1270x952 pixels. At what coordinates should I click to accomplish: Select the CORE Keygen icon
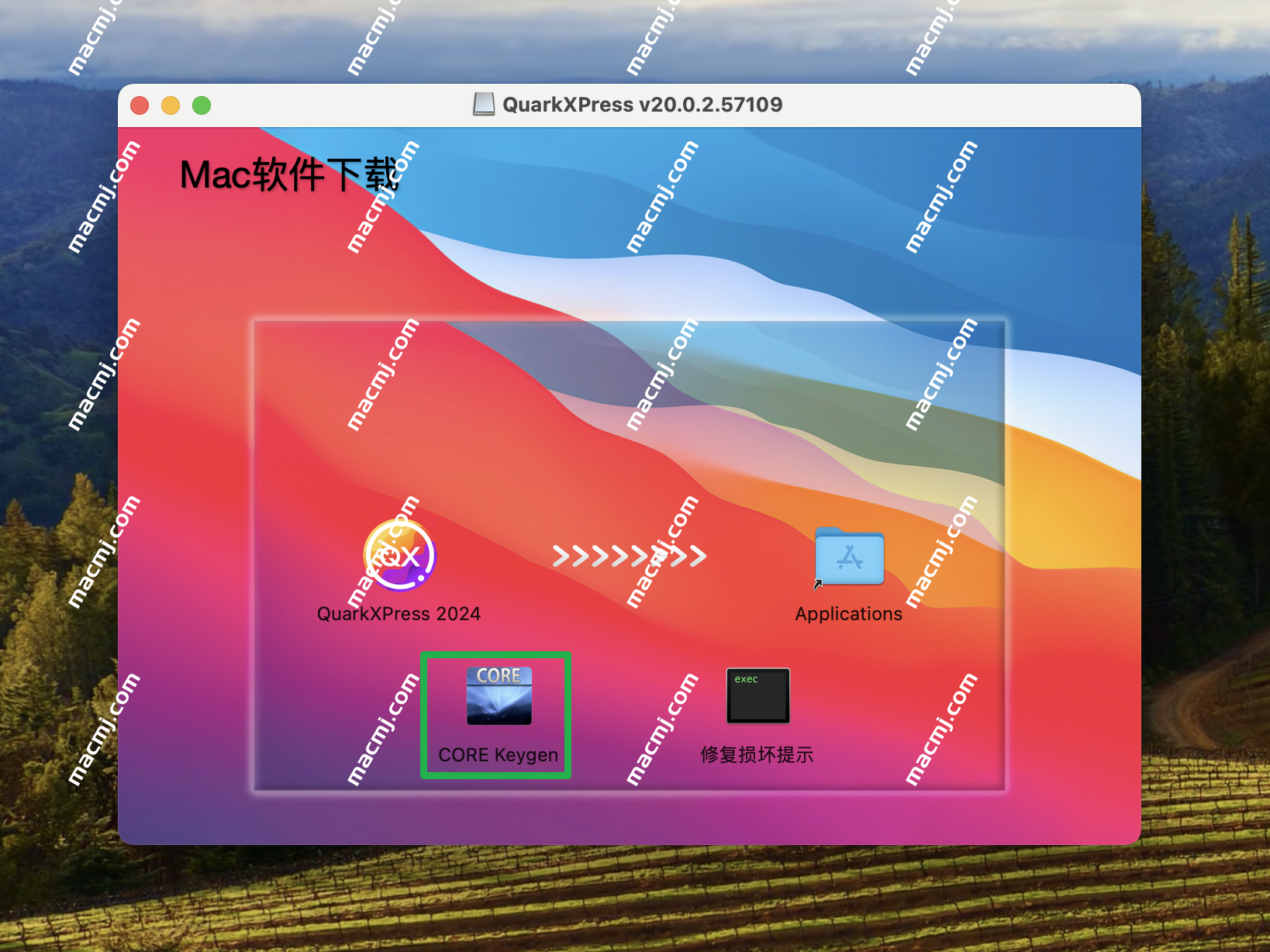point(499,695)
